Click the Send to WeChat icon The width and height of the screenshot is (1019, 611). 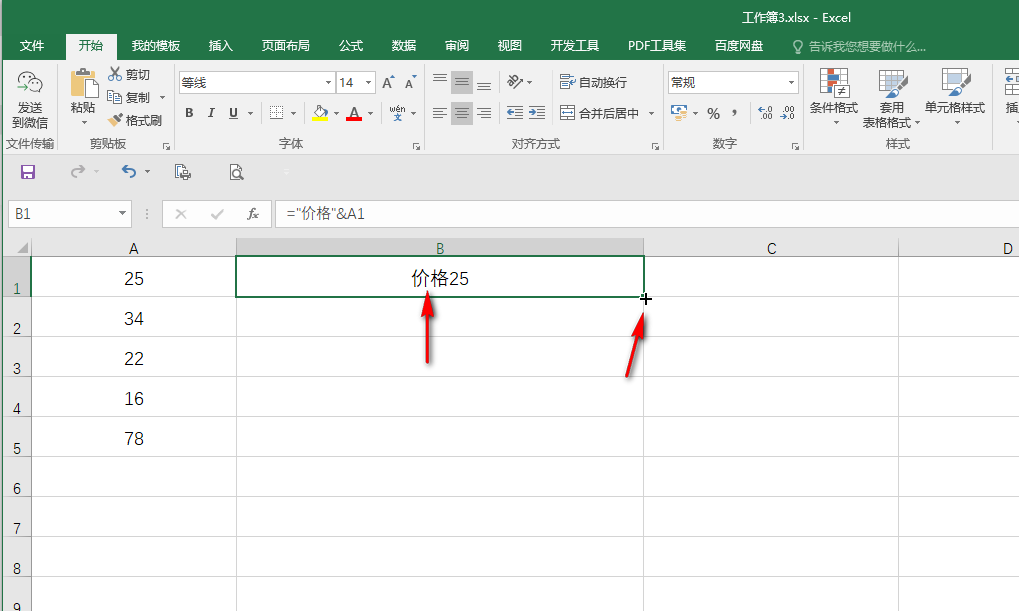[29, 83]
